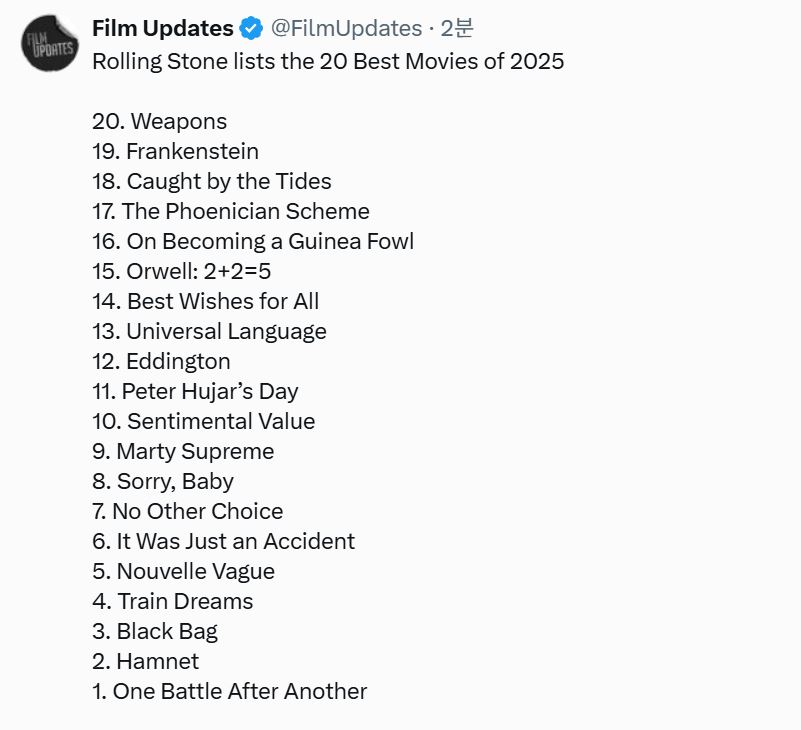Image resolution: width=801 pixels, height=730 pixels.
Task: Click the Rolling Stone headline text line
Action: [328, 61]
